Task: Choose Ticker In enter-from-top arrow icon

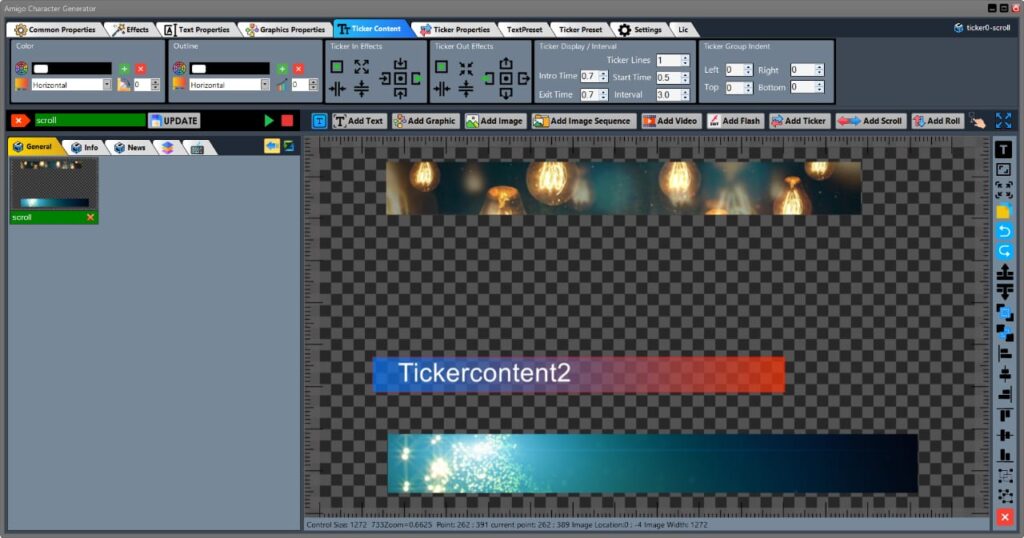Action: pos(400,63)
